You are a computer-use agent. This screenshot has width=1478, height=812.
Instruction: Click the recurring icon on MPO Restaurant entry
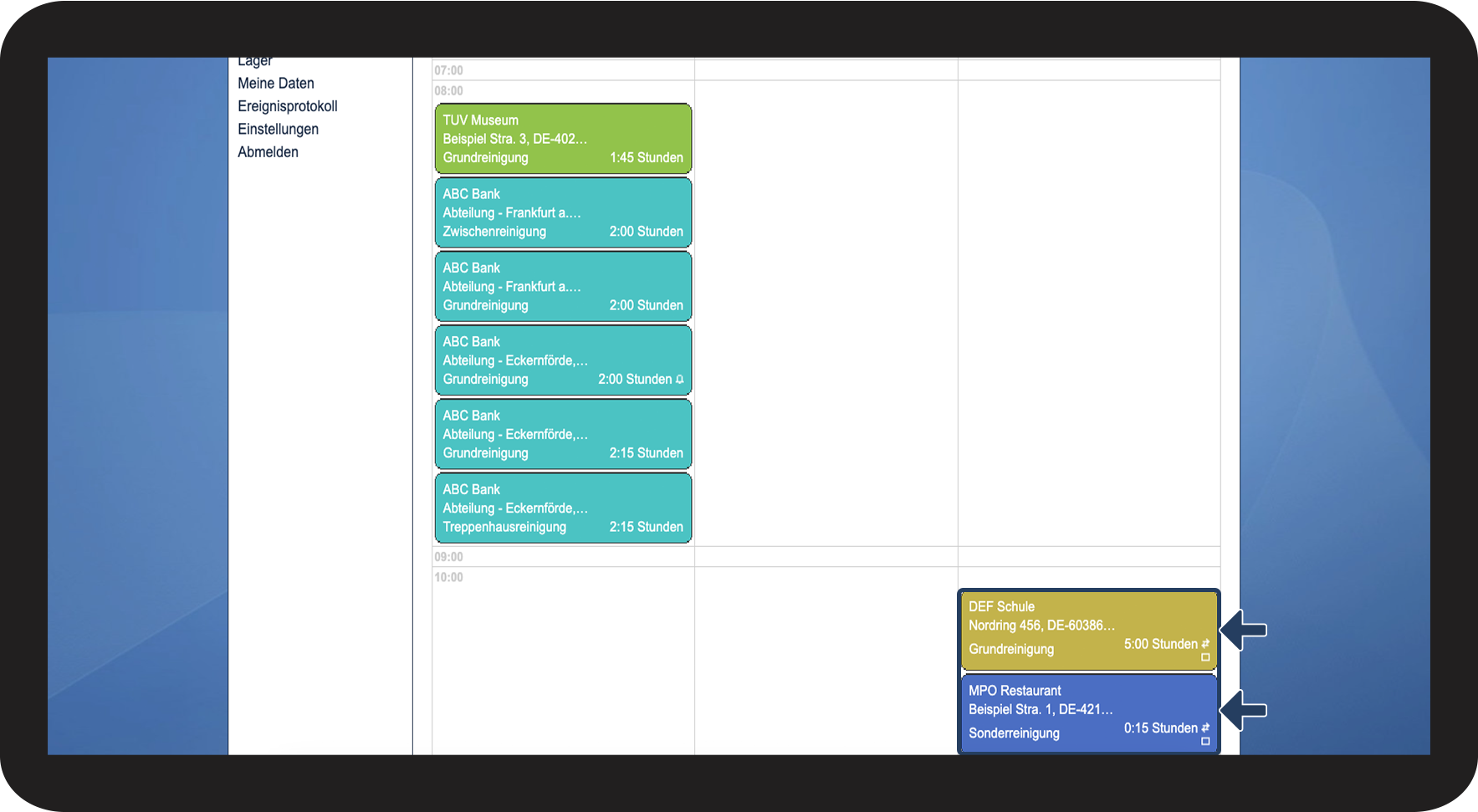pyautogui.click(x=1205, y=728)
